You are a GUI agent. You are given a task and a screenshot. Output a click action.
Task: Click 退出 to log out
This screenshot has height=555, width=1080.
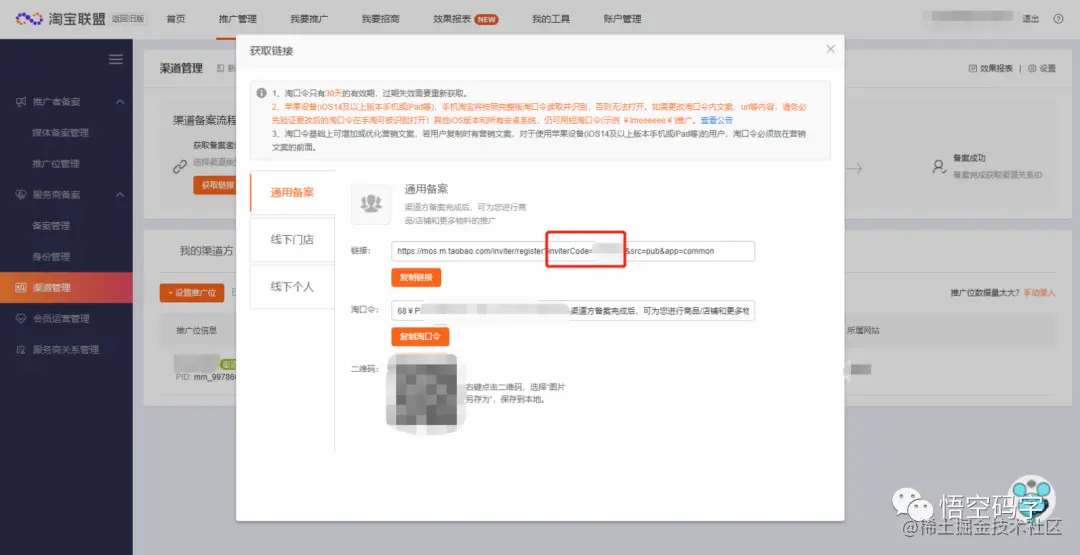[1030, 19]
